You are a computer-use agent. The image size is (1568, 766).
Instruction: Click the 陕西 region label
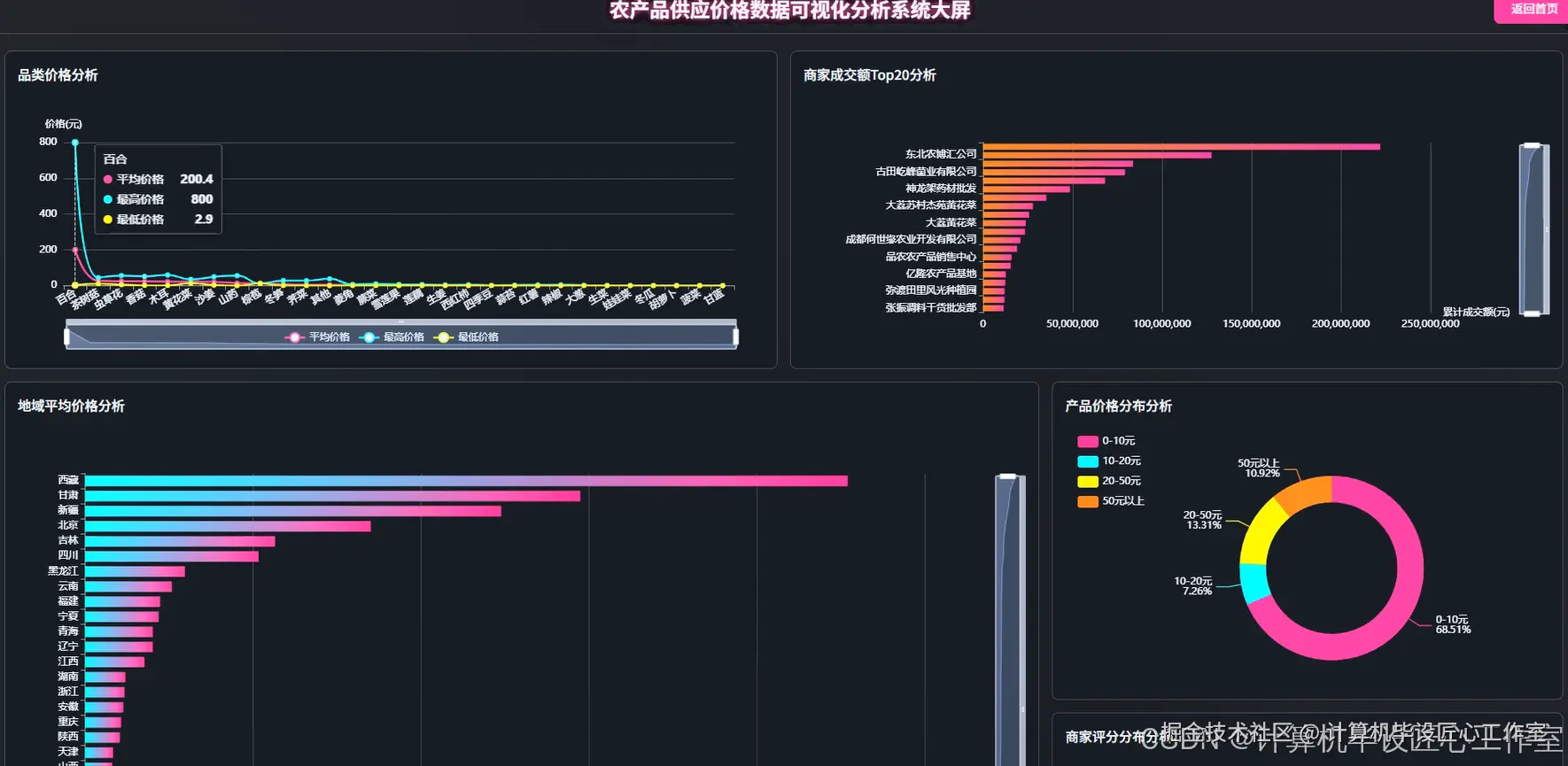(68, 737)
